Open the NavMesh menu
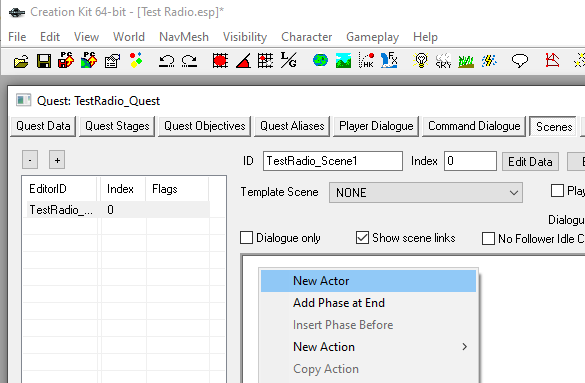Image resolution: width=585 pixels, height=383 pixels. pos(184,37)
